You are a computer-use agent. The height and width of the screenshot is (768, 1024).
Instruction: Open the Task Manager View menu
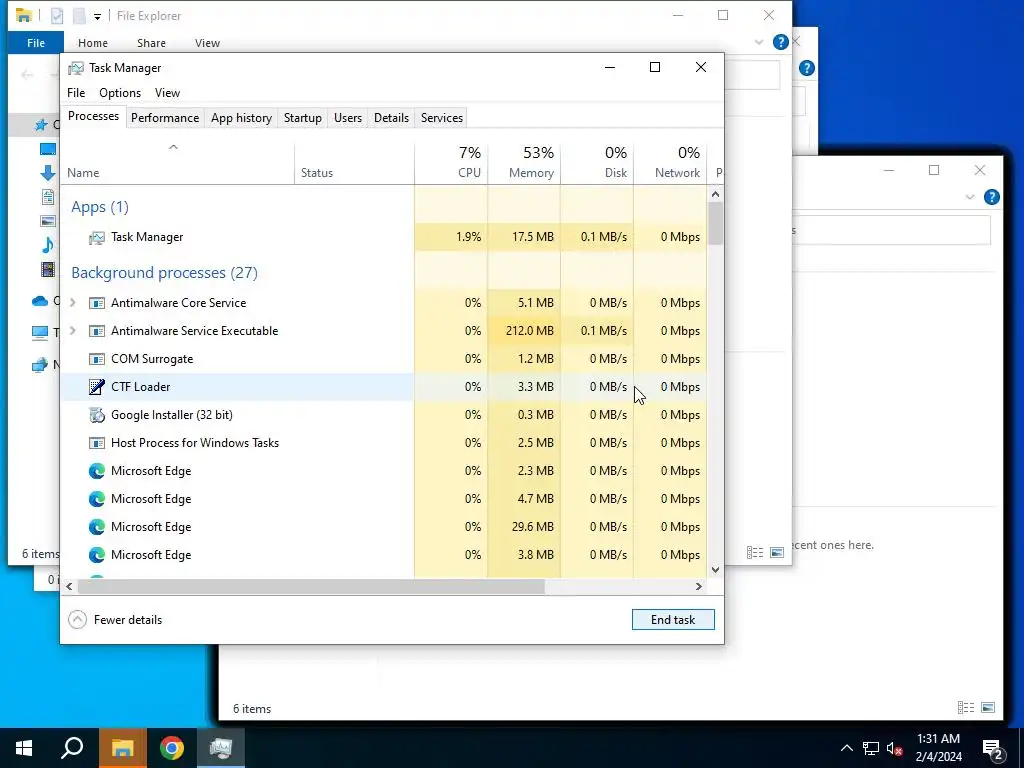(167, 93)
